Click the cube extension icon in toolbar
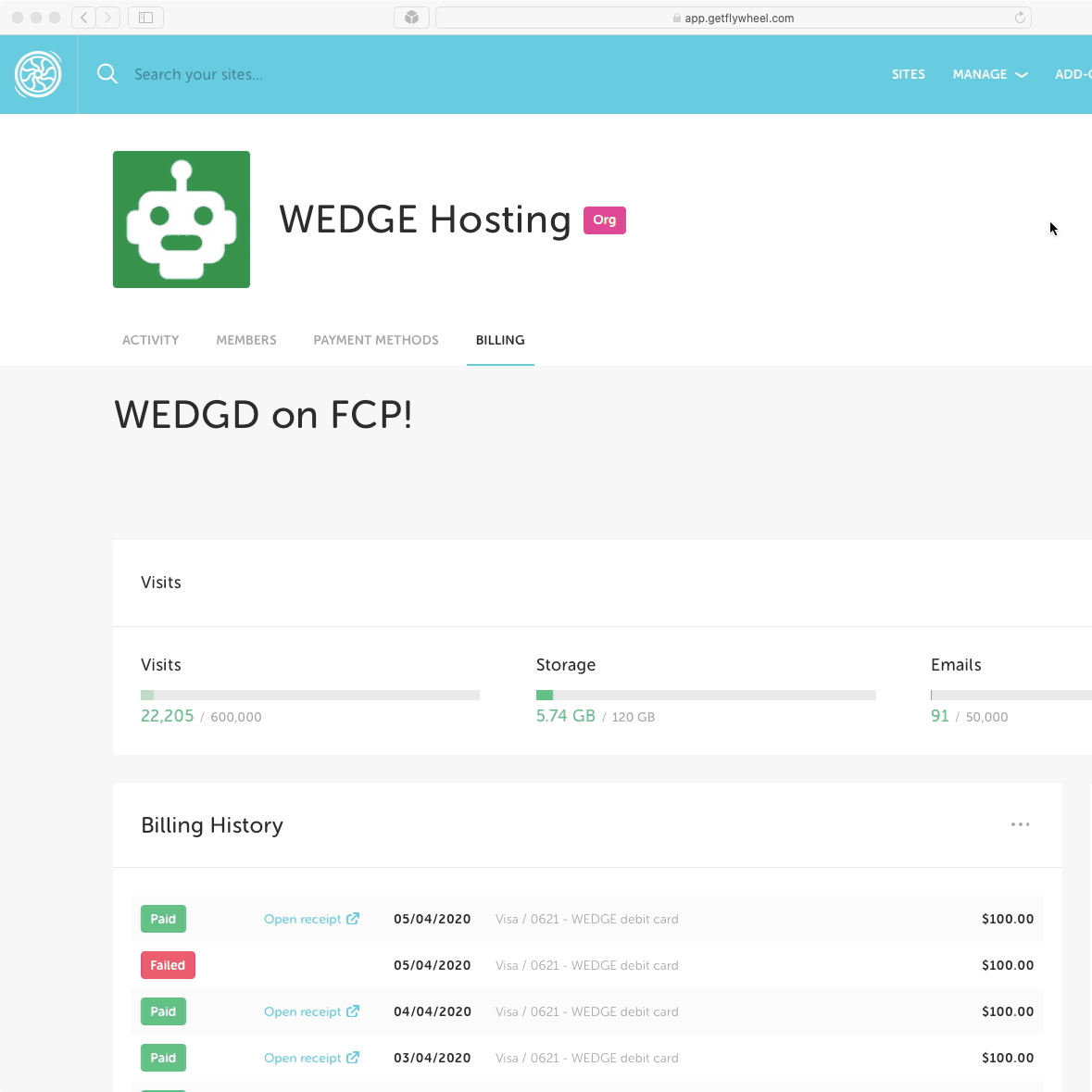 pos(411,18)
